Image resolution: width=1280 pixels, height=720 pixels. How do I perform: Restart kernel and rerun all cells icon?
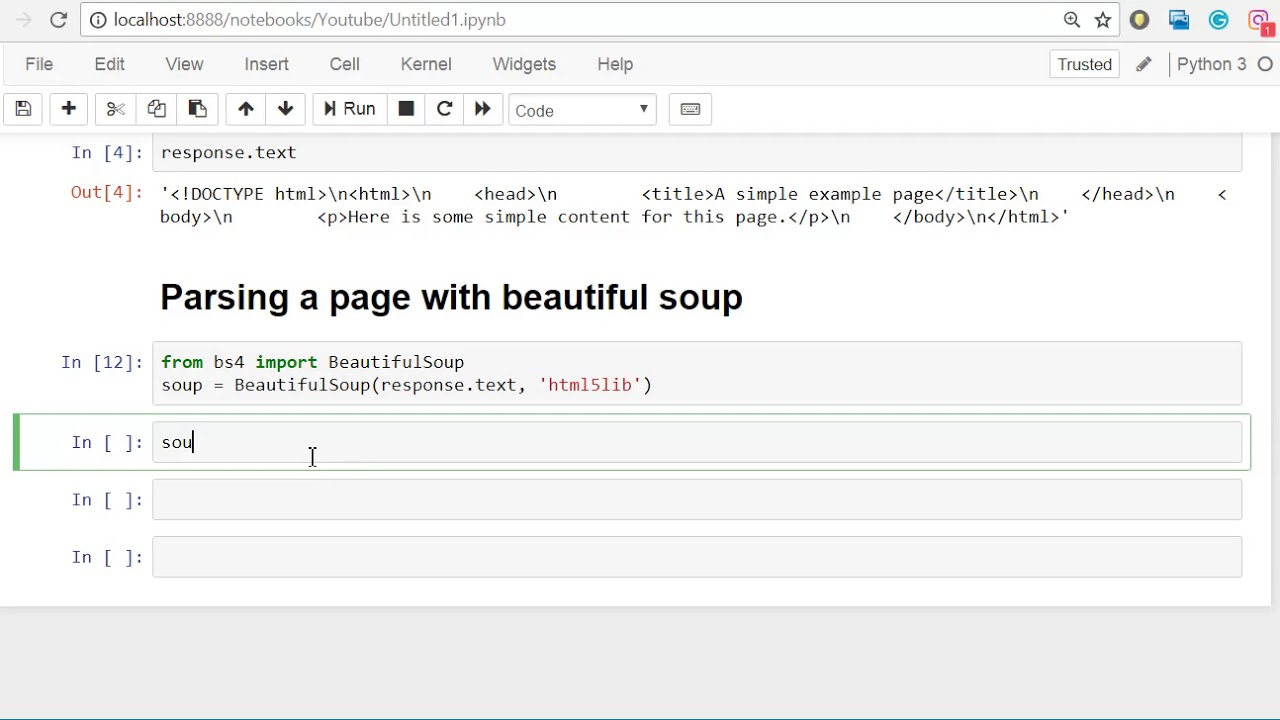(x=482, y=109)
